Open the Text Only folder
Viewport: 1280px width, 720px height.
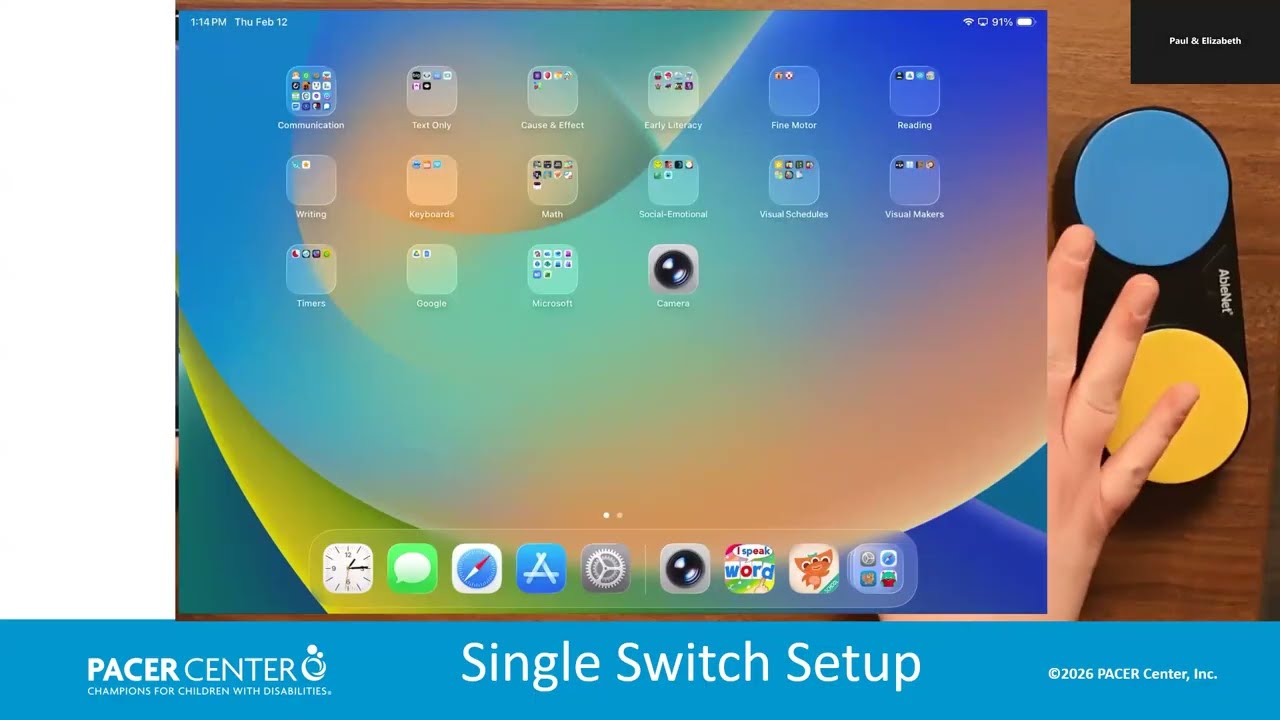[x=432, y=91]
